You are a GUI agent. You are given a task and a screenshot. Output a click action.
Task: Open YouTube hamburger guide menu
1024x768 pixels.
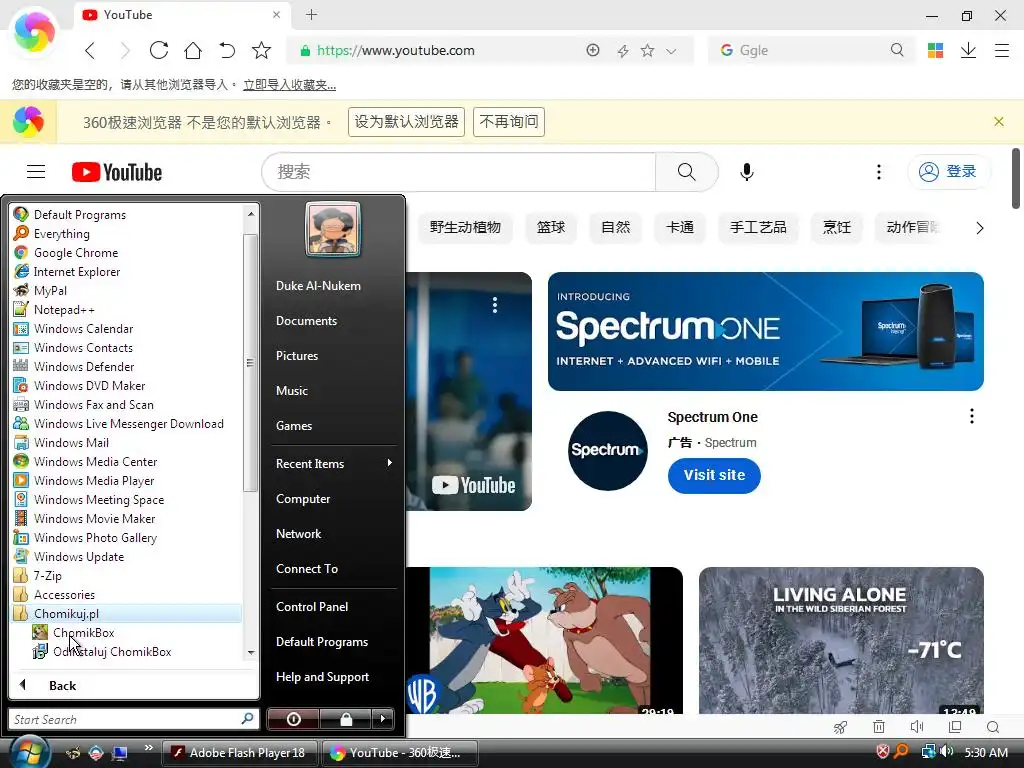36,172
